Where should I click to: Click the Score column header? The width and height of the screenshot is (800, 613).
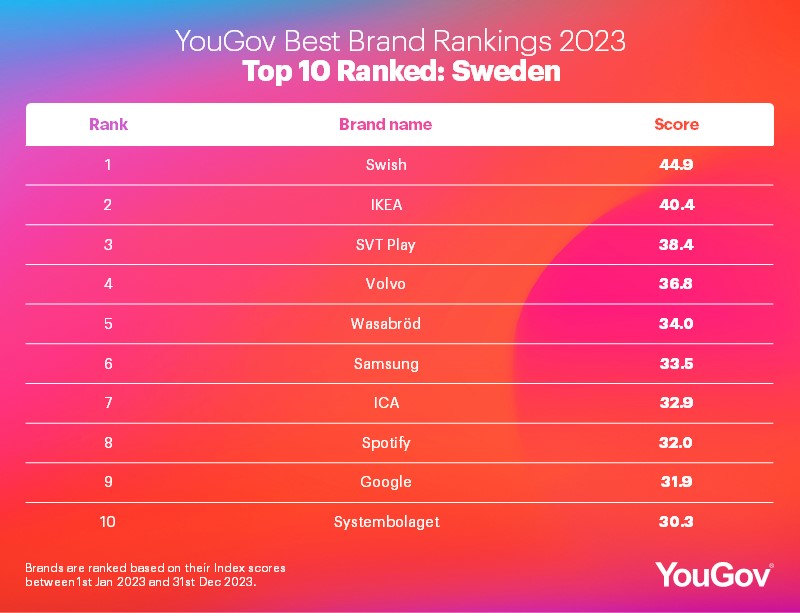tap(676, 125)
